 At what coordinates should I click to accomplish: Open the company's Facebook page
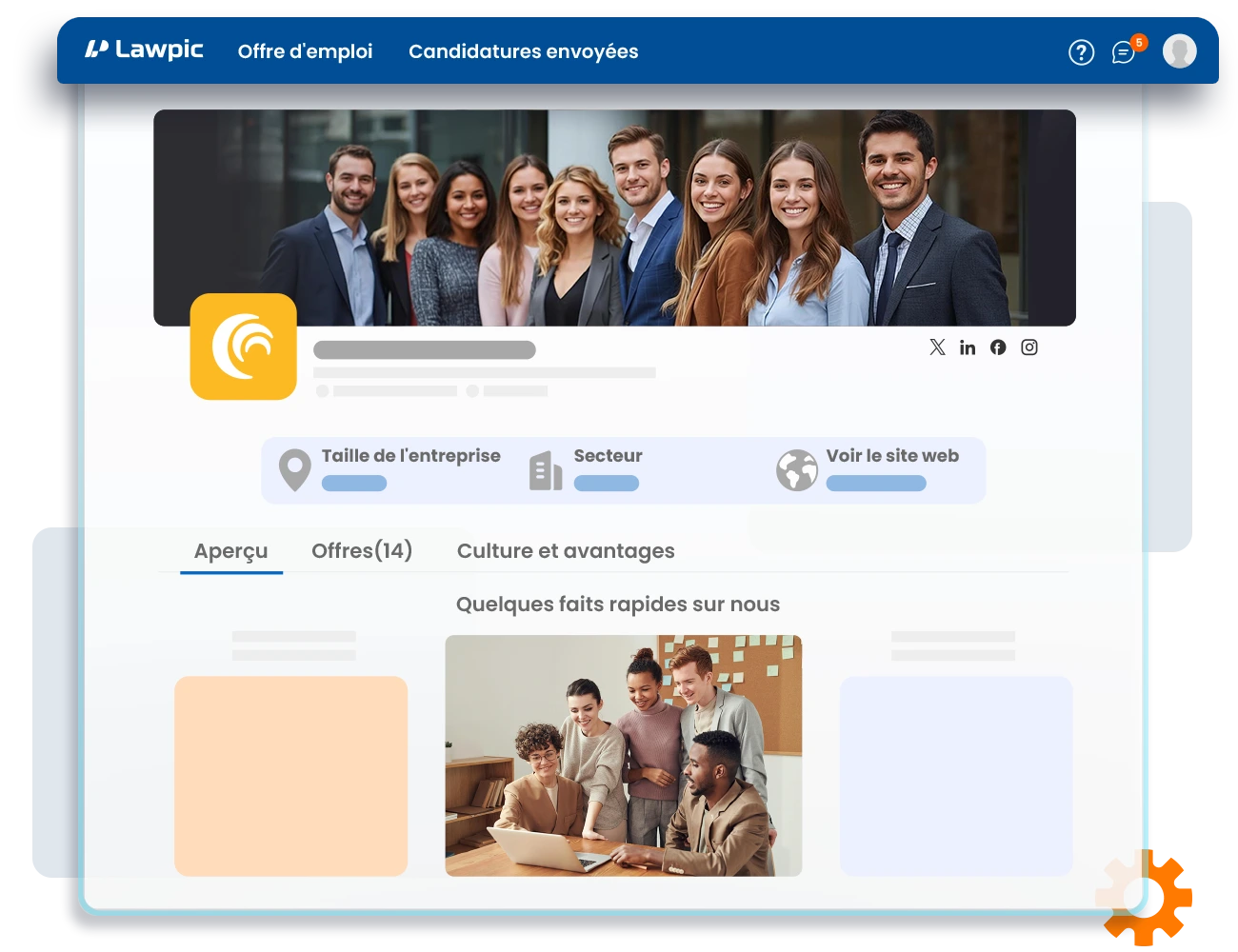(998, 347)
